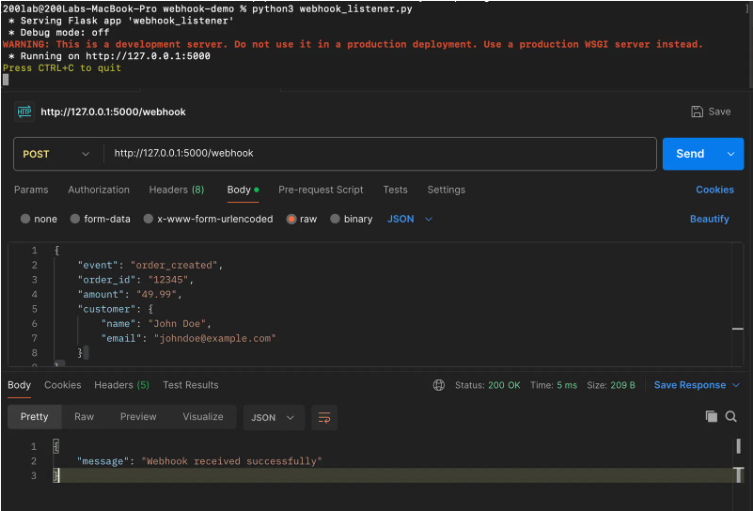The width and height of the screenshot is (753, 511).
Task: Click the terminal Serving Flask app line
Action: pyautogui.click(x=121, y=21)
